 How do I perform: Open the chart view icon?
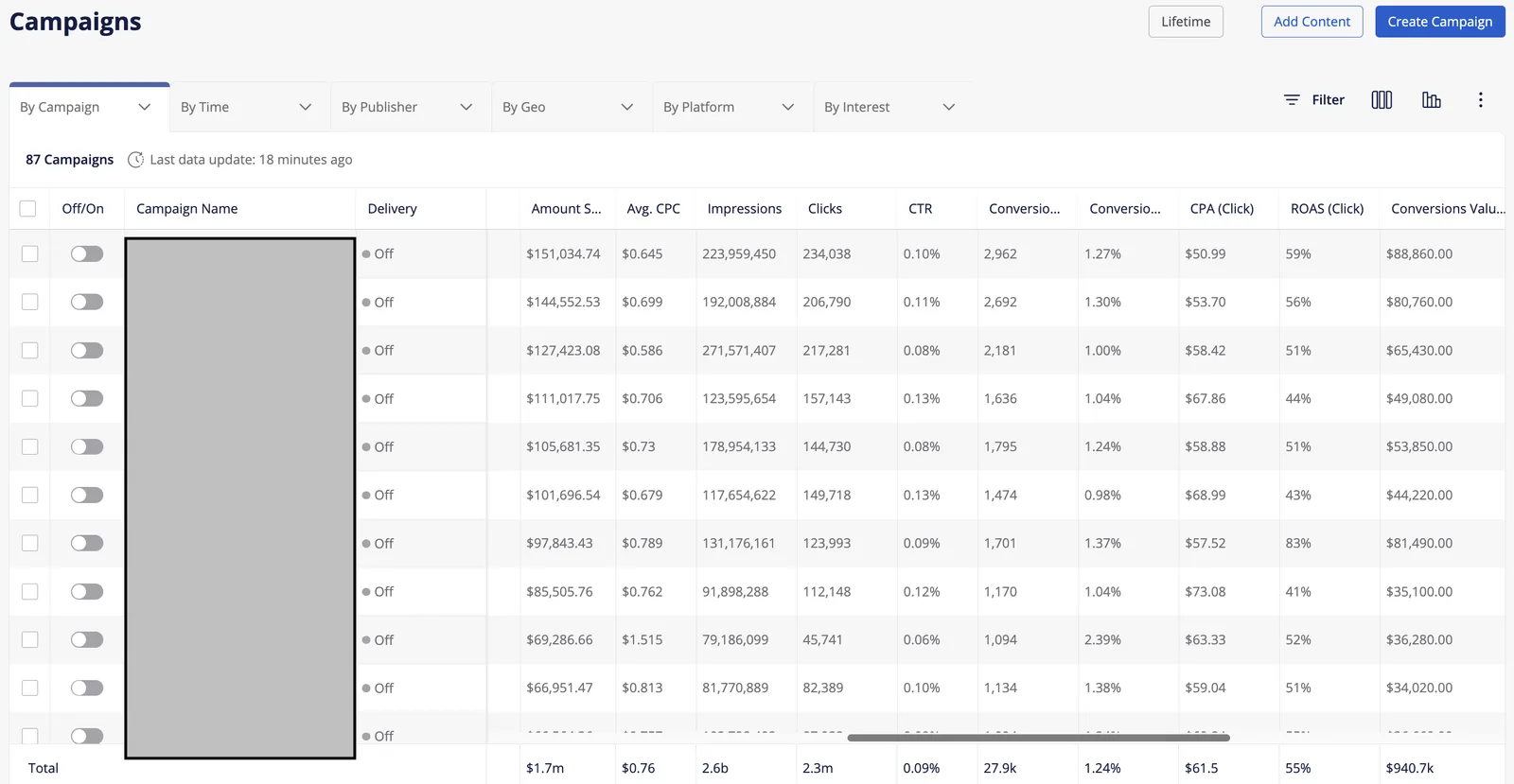coord(1432,99)
